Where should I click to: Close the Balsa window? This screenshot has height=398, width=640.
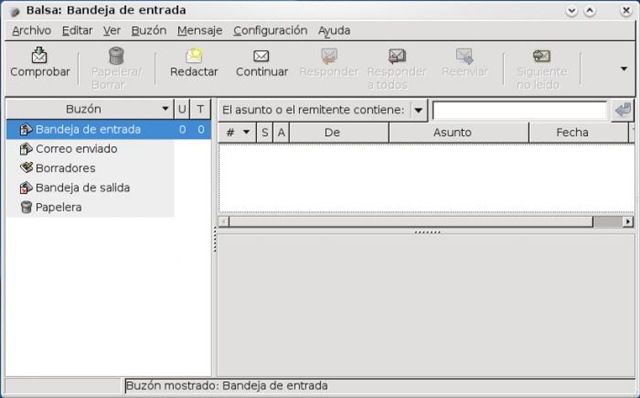click(x=626, y=11)
